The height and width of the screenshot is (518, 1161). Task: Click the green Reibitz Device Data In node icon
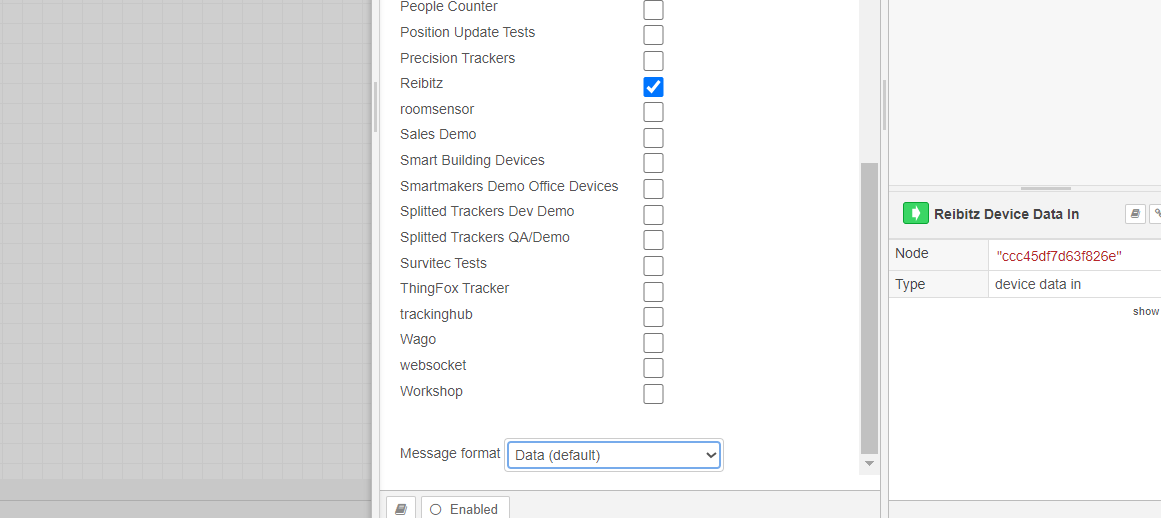click(x=915, y=213)
